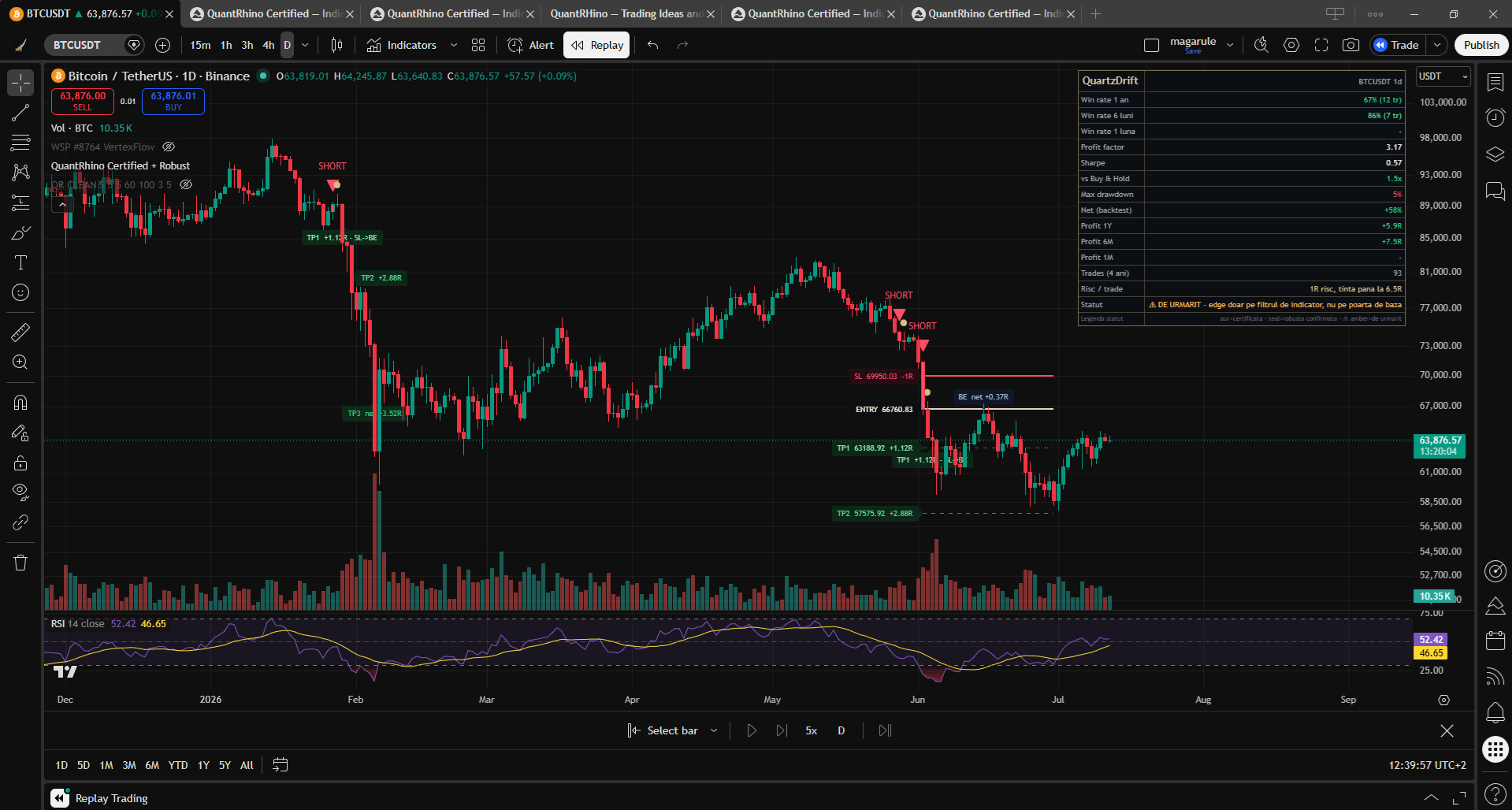Open the watchlist panel icon
1512x810 pixels.
tap(1495, 82)
